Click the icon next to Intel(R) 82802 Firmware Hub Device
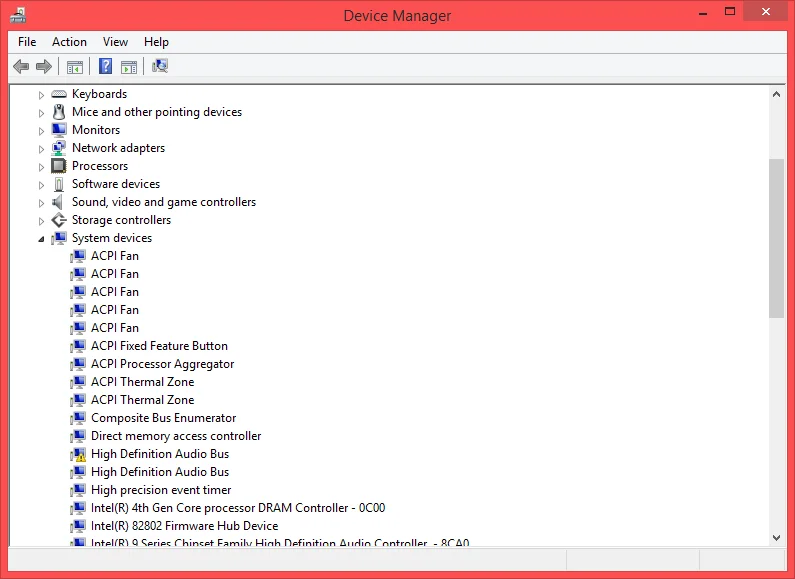This screenshot has width=795, height=579. (x=78, y=526)
